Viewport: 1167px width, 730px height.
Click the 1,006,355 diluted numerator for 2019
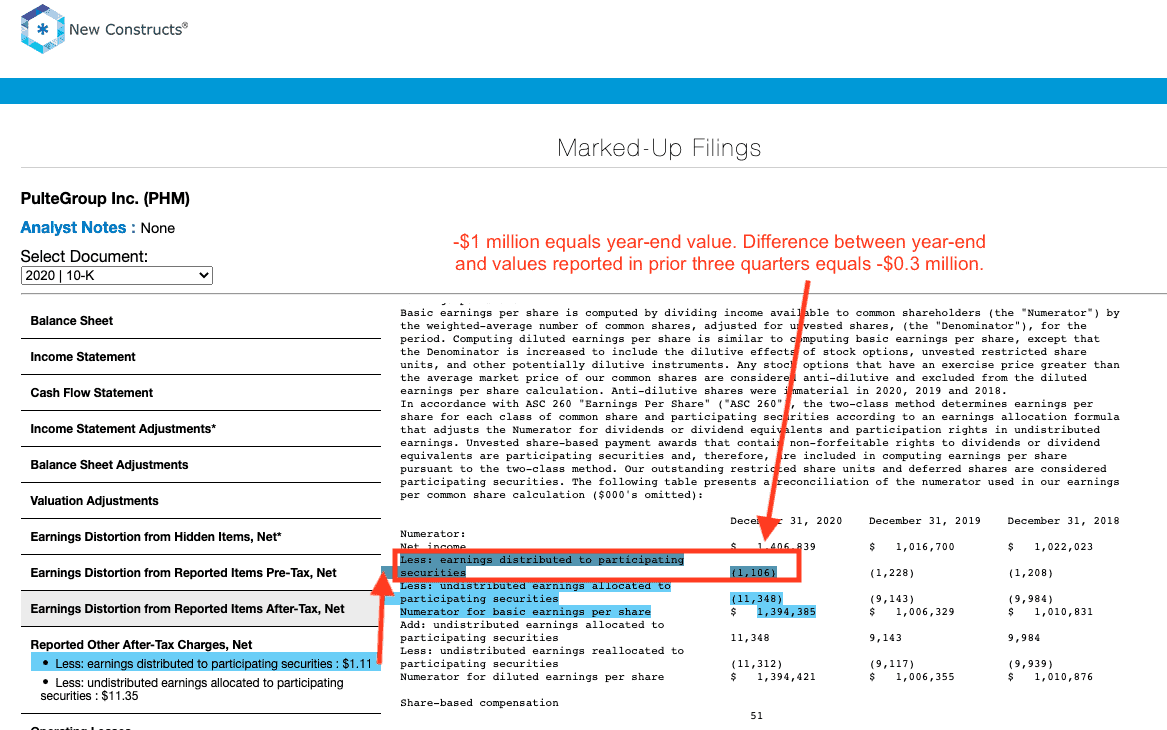[924, 677]
